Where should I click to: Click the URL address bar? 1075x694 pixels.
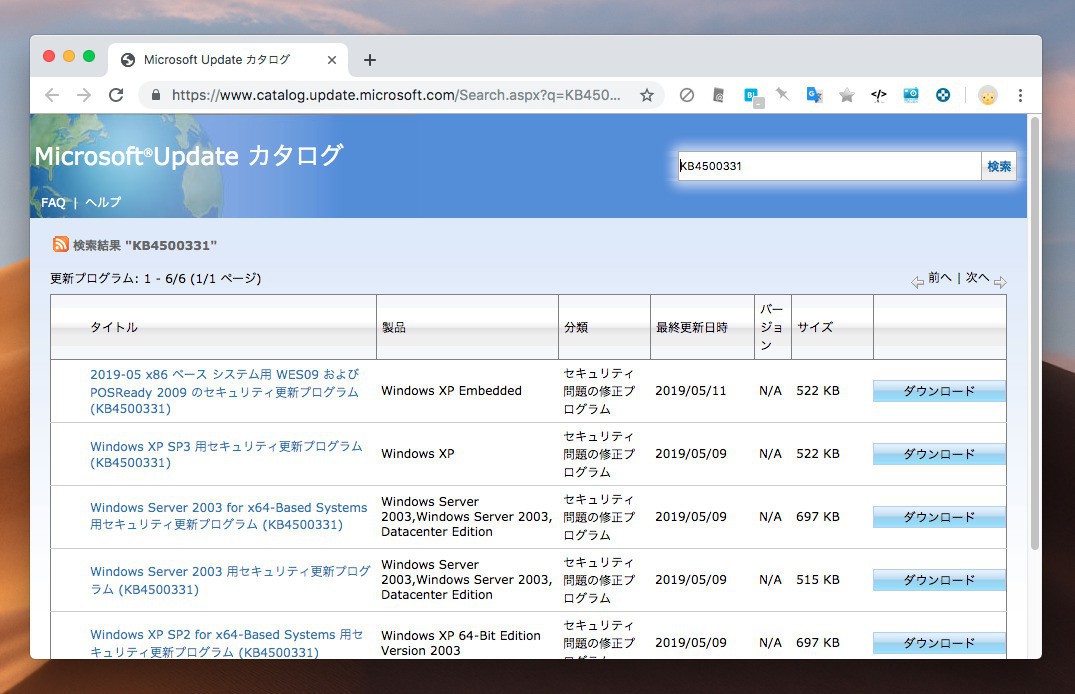pyautogui.click(x=396, y=96)
